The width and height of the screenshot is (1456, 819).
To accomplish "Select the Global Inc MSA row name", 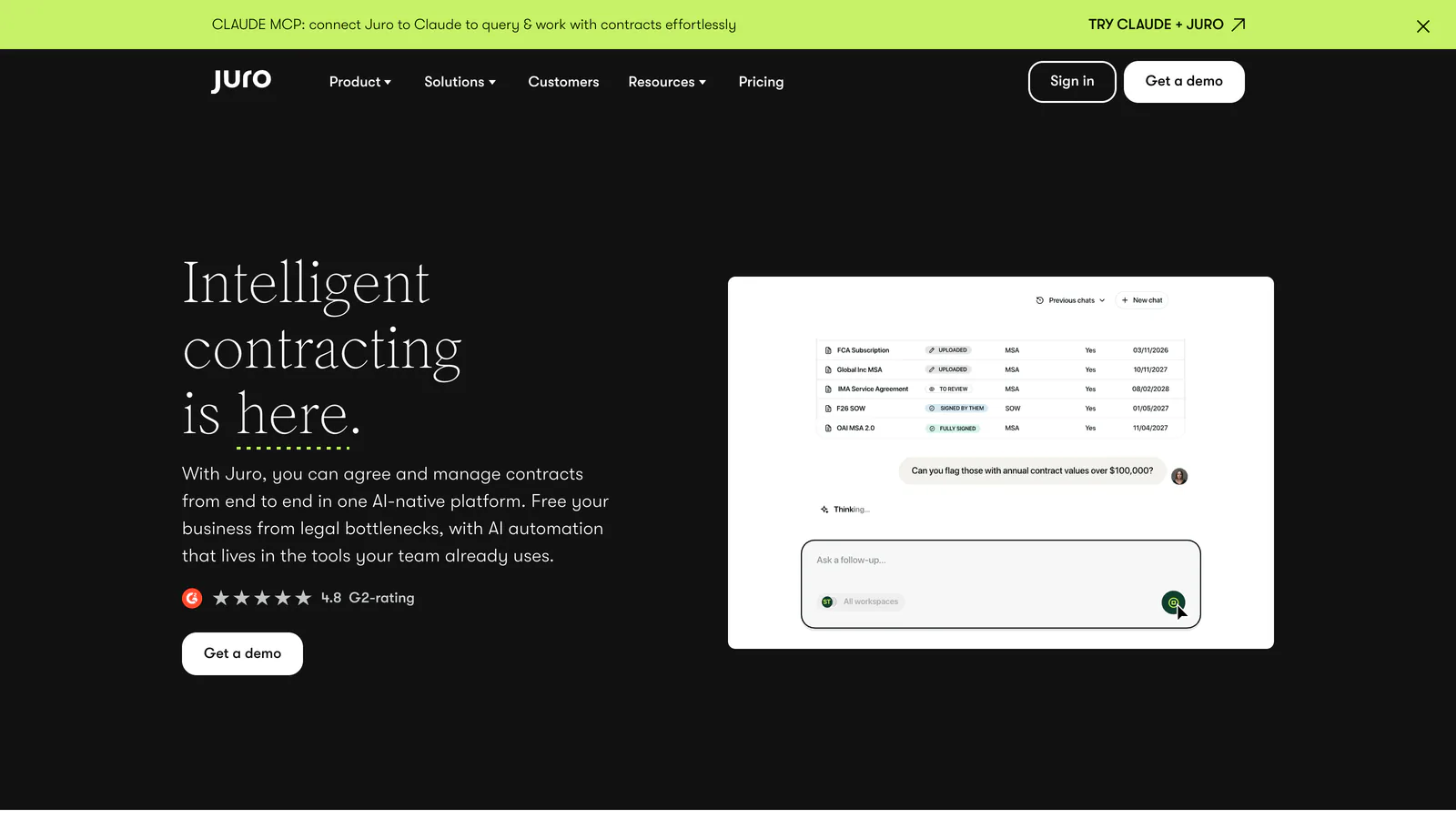I will (859, 369).
